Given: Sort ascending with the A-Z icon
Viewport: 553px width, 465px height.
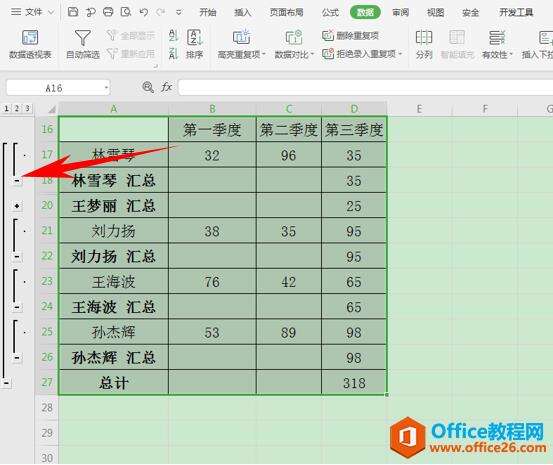Looking at the screenshot, I should pyautogui.click(x=173, y=35).
